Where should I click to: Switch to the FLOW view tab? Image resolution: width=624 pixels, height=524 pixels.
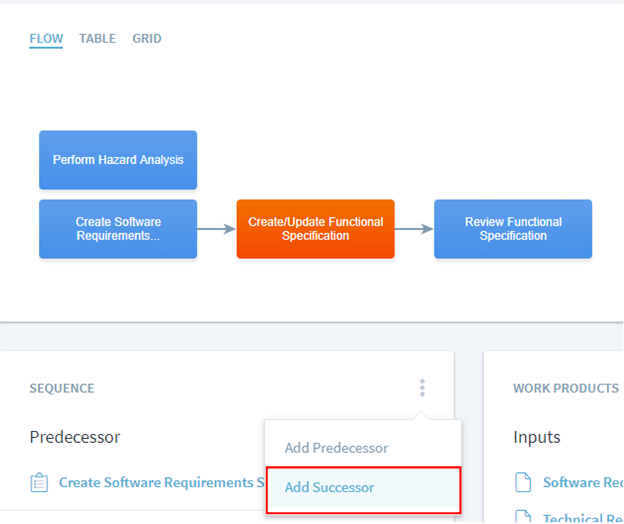46,39
